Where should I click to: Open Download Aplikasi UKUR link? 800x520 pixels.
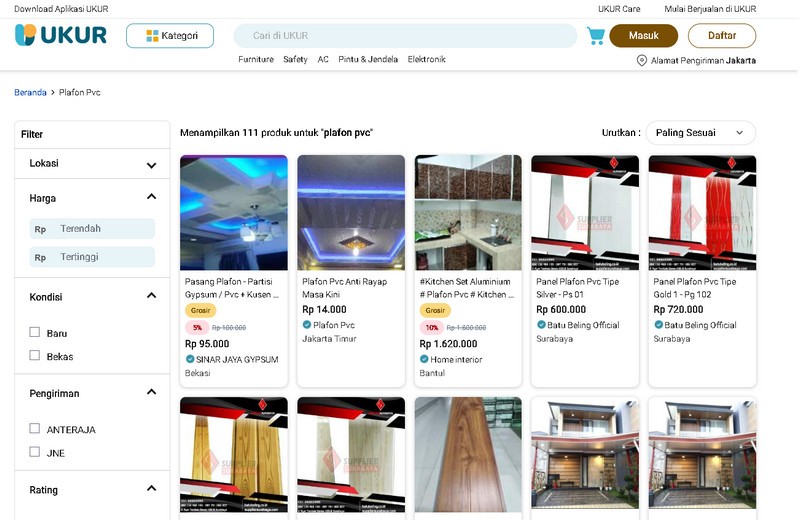[61, 9]
